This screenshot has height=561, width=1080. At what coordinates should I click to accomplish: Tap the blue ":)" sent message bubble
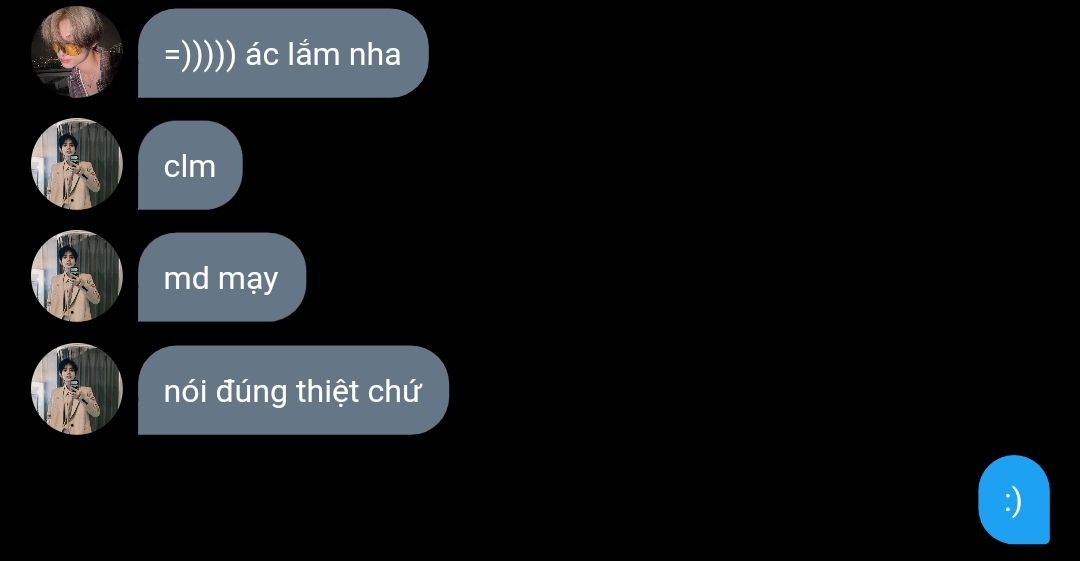(1014, 500)
